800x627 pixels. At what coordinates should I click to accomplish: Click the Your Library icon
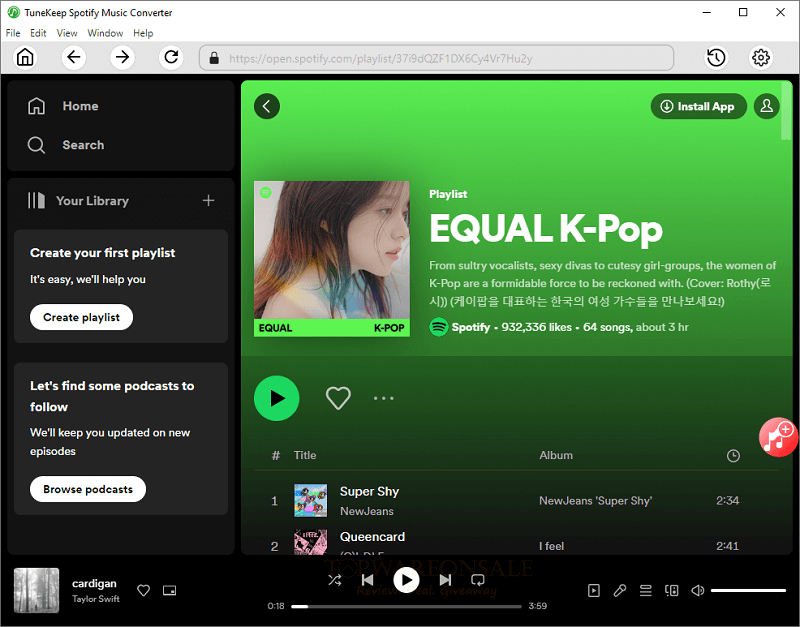(36, 200)
